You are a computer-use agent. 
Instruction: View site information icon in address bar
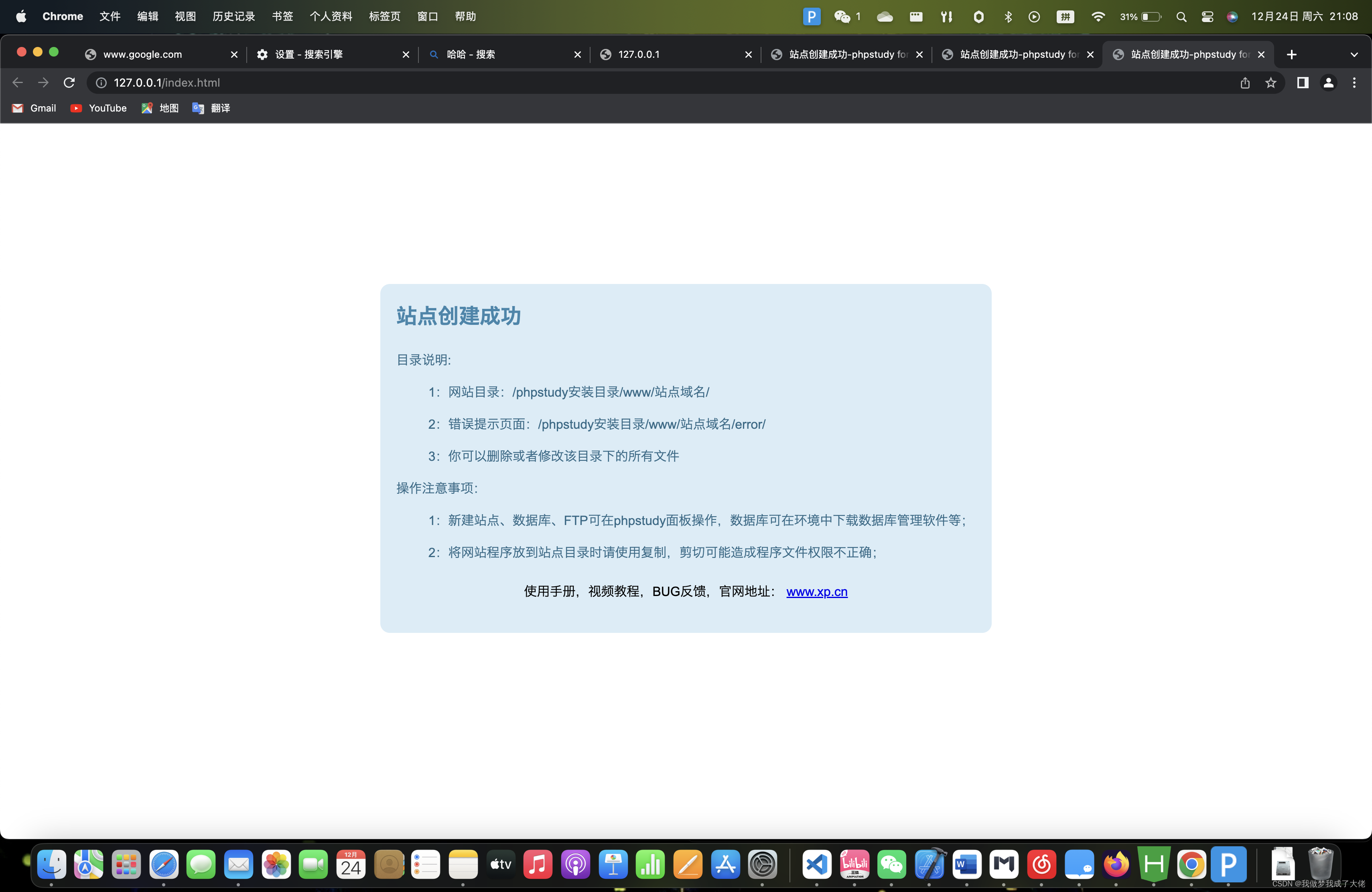[x=101, y=83]
